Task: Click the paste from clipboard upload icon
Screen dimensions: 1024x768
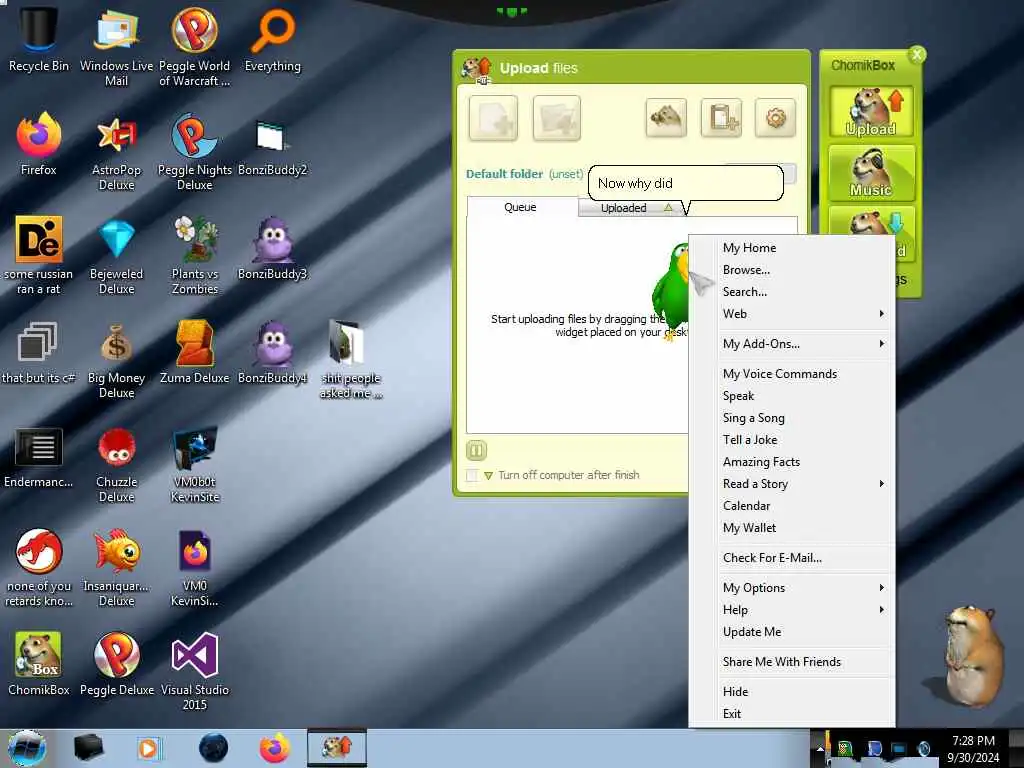Action: pos(721,118)
